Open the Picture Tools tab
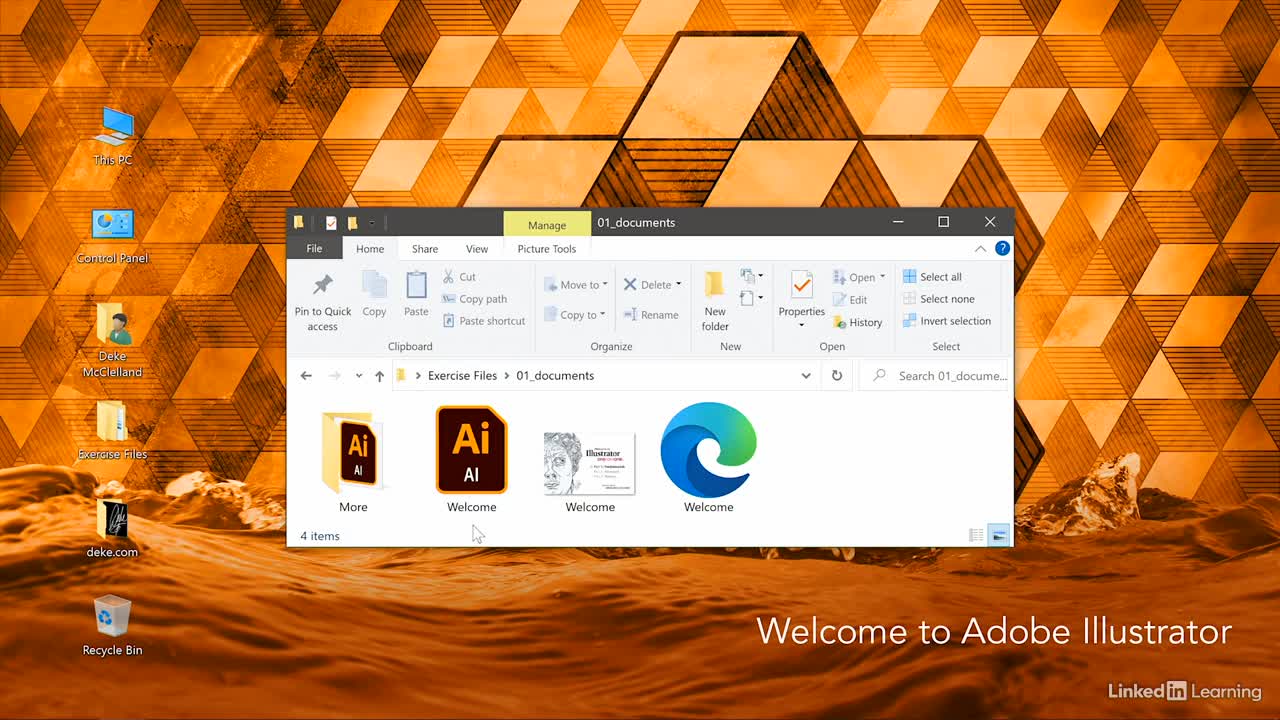1280x720 pixels. [x=547, y=249]
